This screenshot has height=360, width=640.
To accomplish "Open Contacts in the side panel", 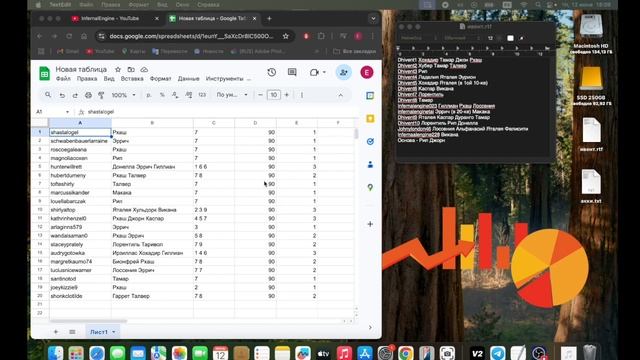I will coord(370,164).
